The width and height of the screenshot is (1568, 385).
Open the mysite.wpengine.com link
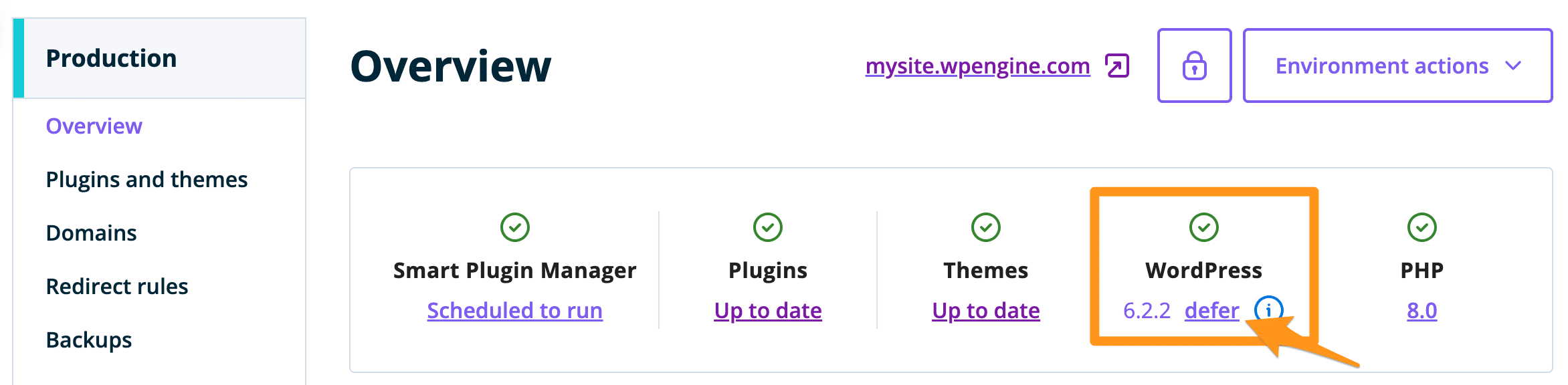[977, 66]
